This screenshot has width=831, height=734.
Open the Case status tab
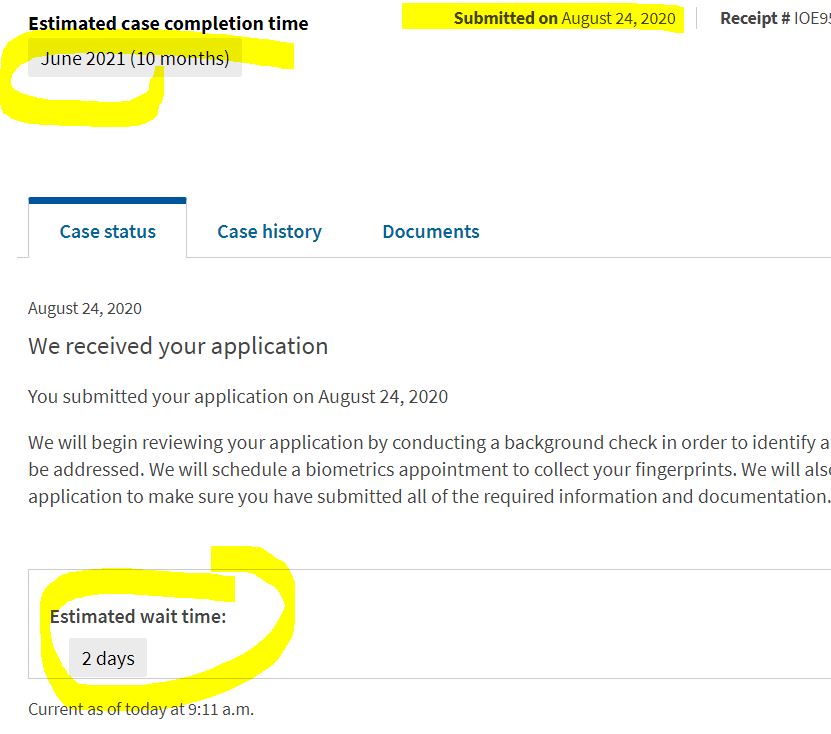108,232
